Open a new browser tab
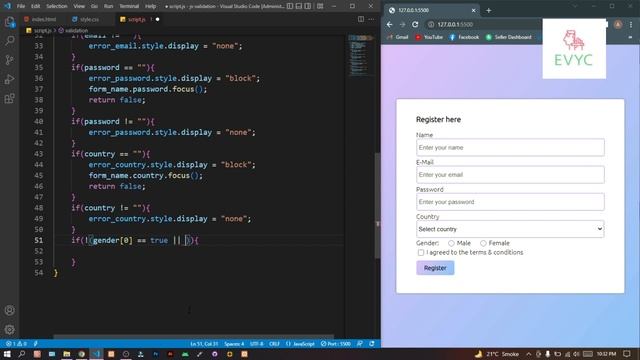 pyautogui.click(x=489, y=10)
